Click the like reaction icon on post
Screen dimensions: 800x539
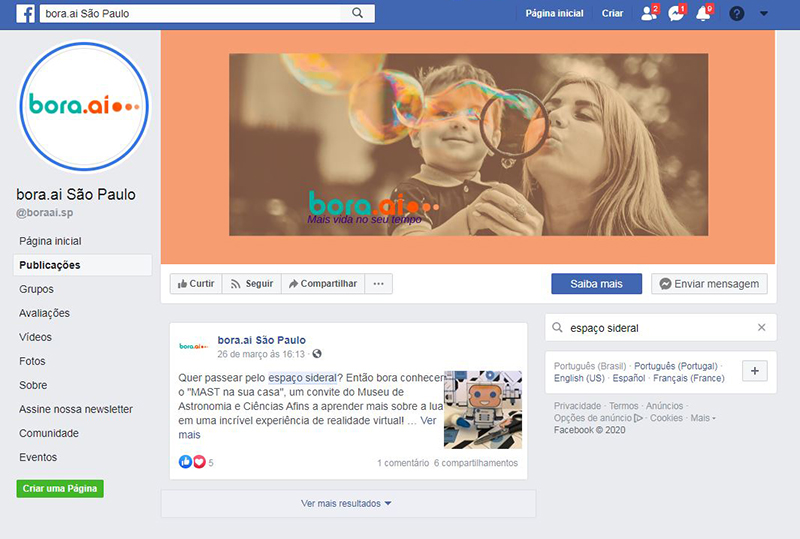coord(185,462)
